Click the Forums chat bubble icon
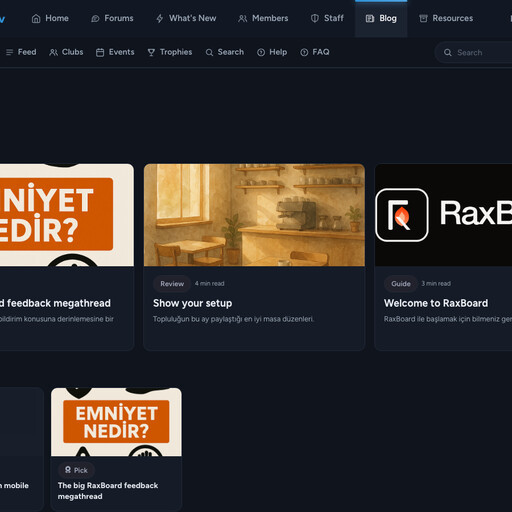The height and width of the screenshot is (512, 512). pyautogui.click(x=95, y=19)
